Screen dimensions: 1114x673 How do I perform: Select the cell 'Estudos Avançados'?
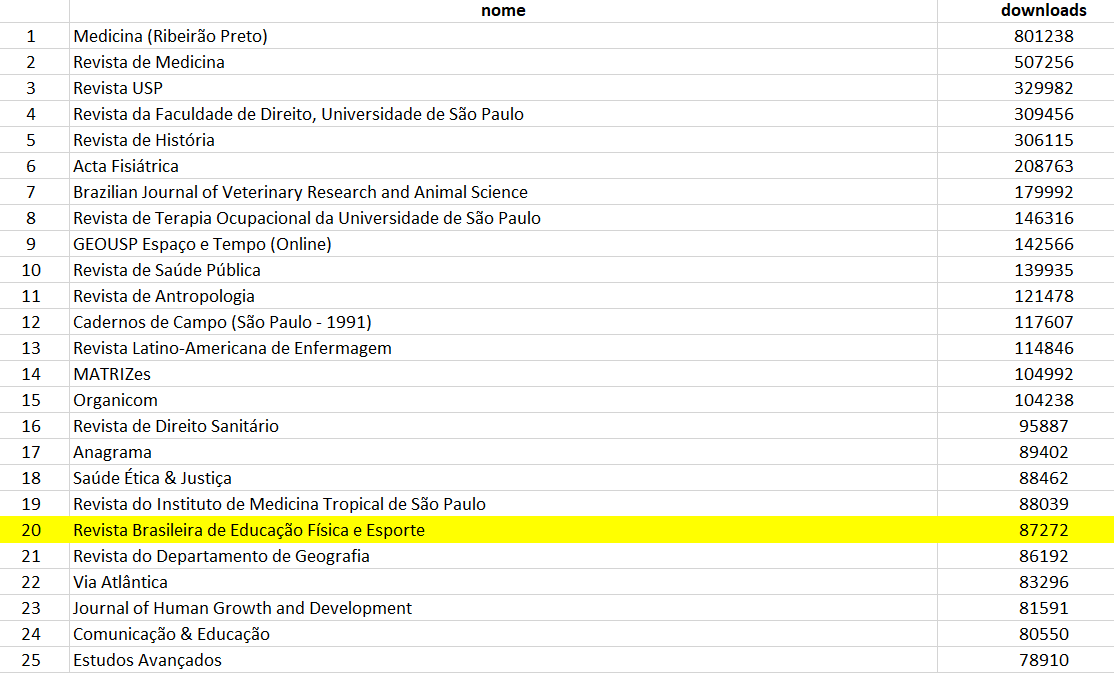(503, 660)
